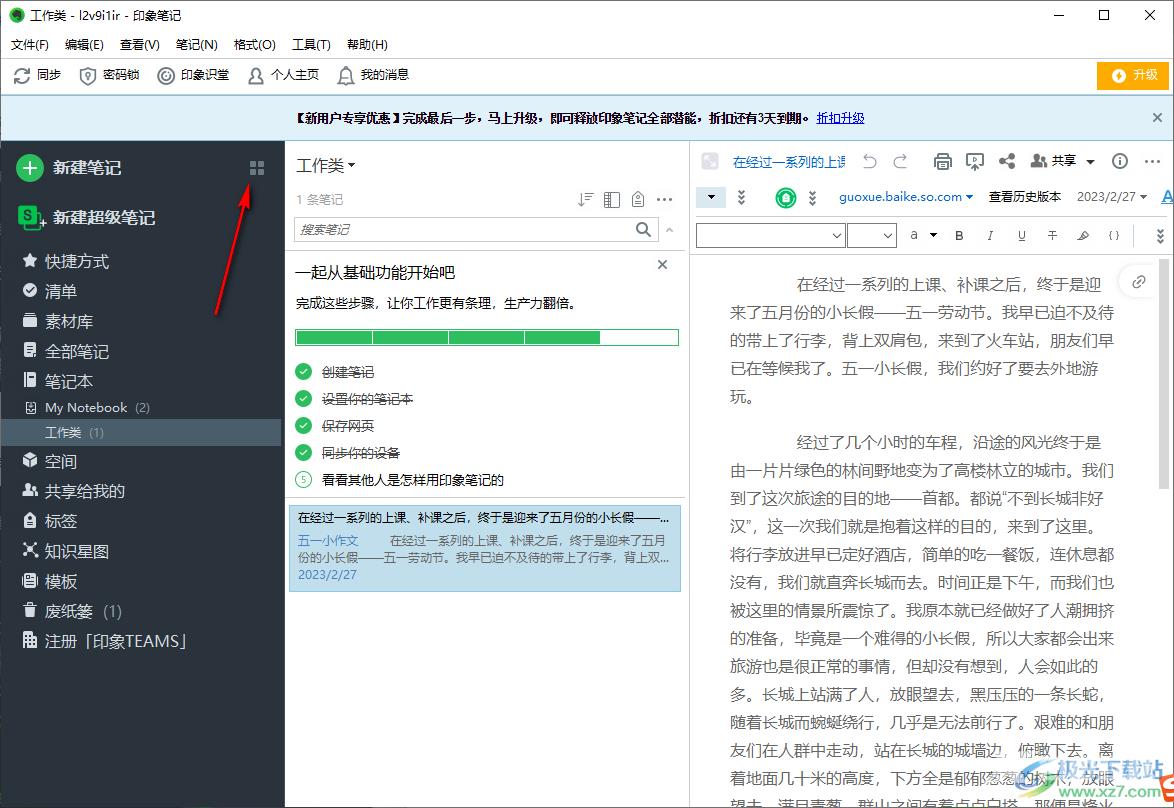Open the 模板 templates section
Viewport: 1174px width, 808px height.
tap(49, 581)
